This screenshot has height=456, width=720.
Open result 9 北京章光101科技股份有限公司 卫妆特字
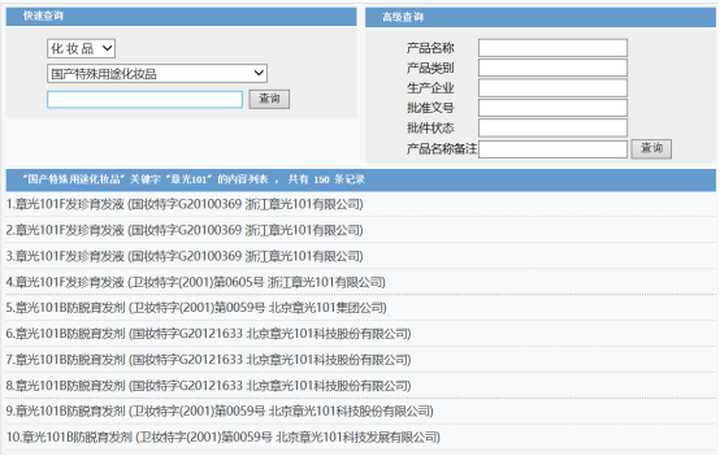[219, 411]
